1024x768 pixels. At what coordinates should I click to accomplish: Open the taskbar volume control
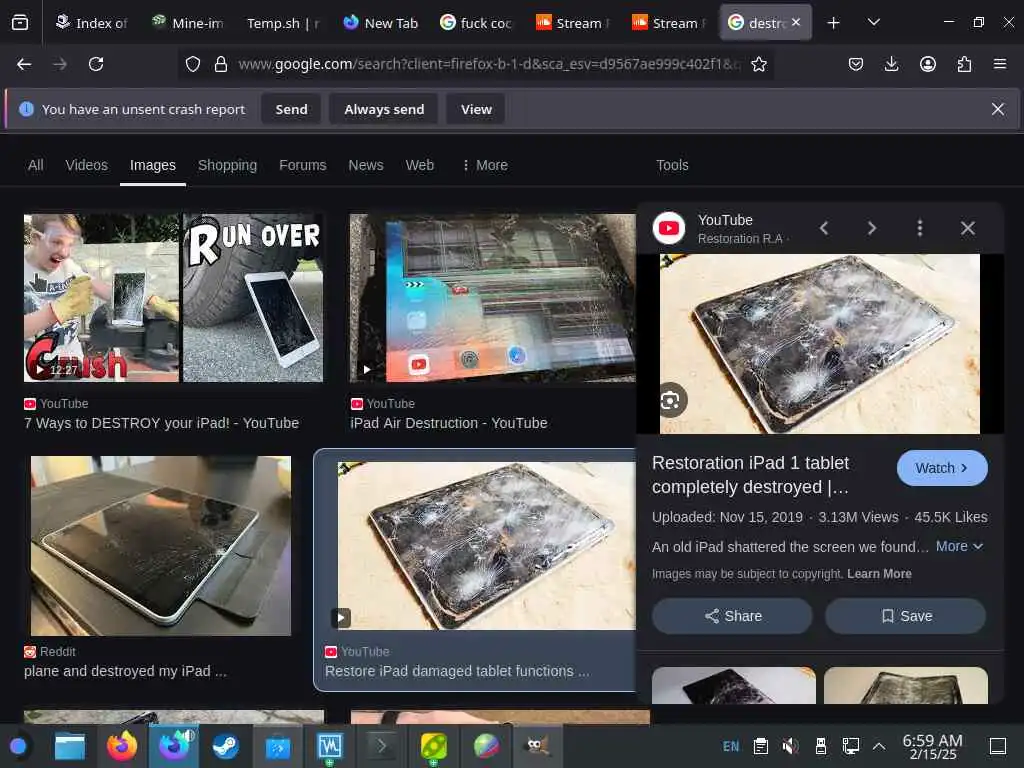point(790,746)
